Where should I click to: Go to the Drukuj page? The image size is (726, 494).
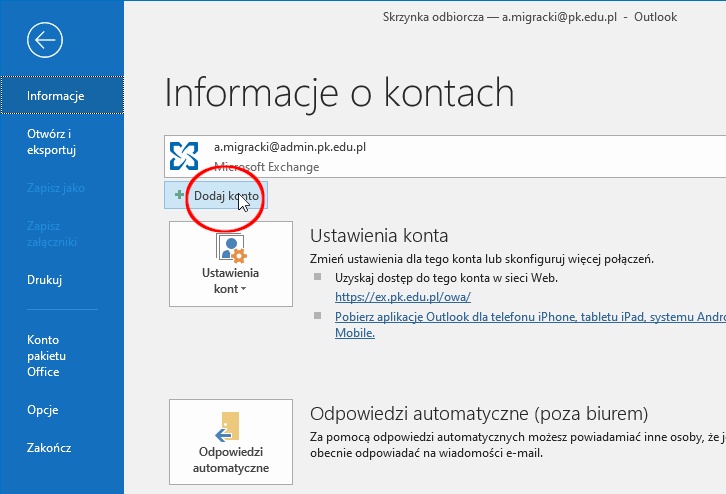45,280
